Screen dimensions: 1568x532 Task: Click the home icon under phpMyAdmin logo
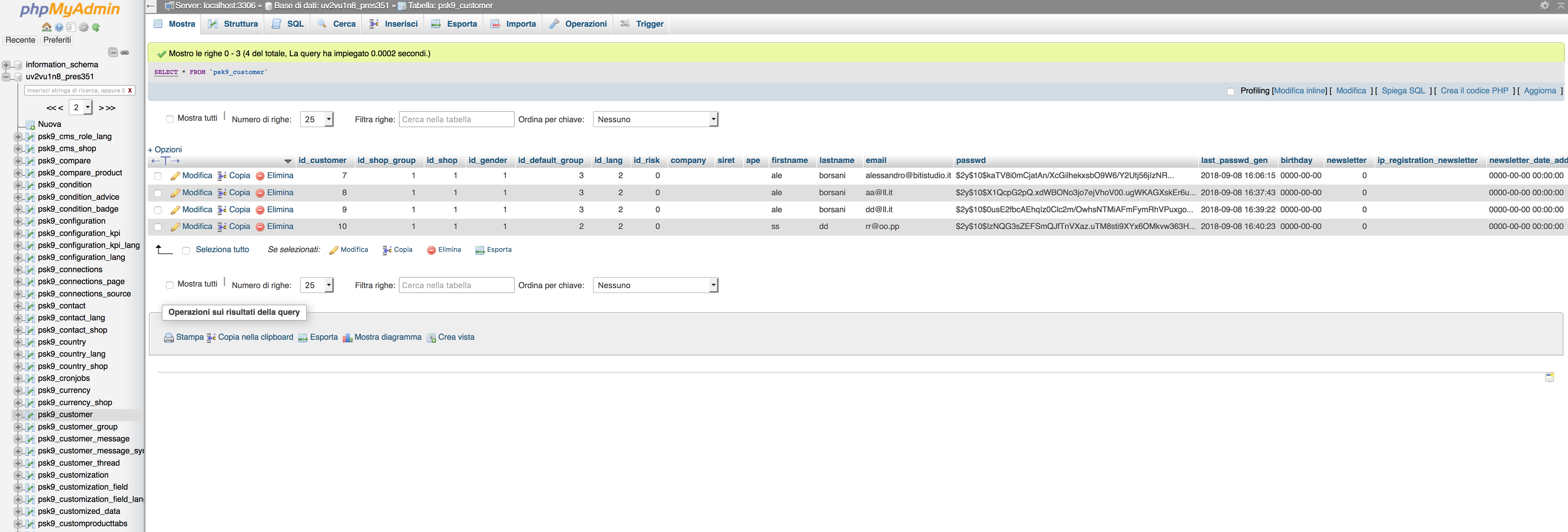coord(46,27)
